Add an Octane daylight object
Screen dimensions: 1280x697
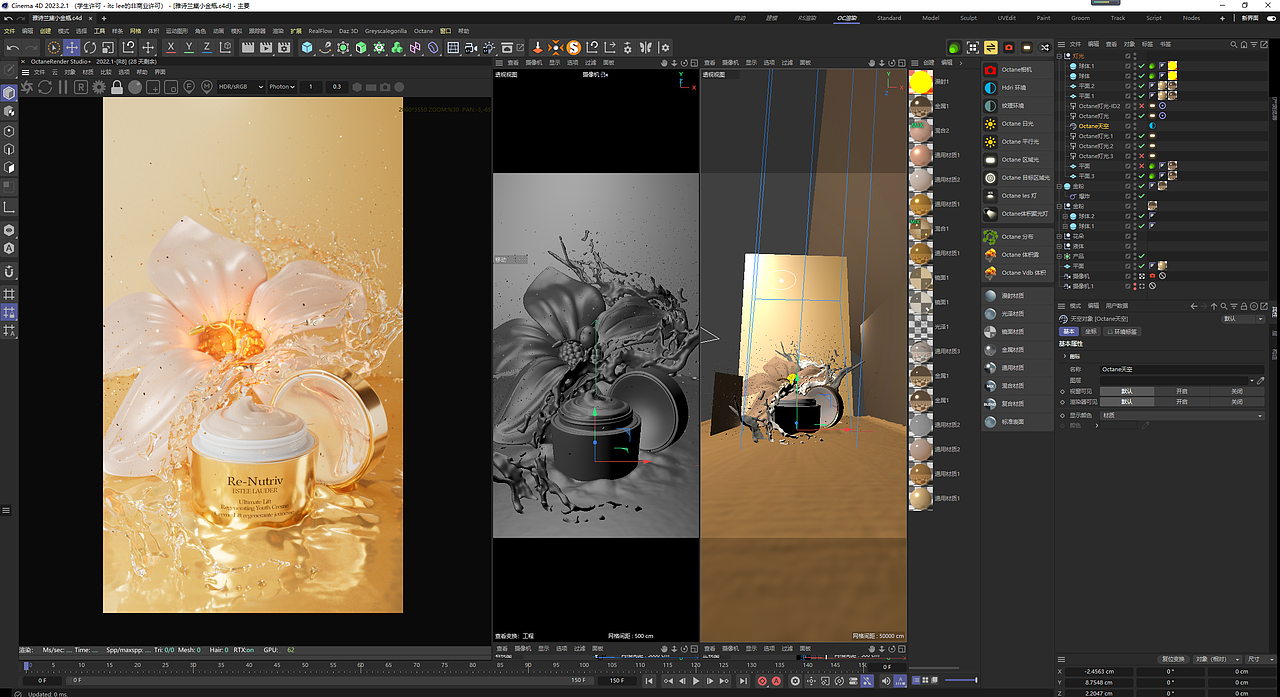(1016, 124)
